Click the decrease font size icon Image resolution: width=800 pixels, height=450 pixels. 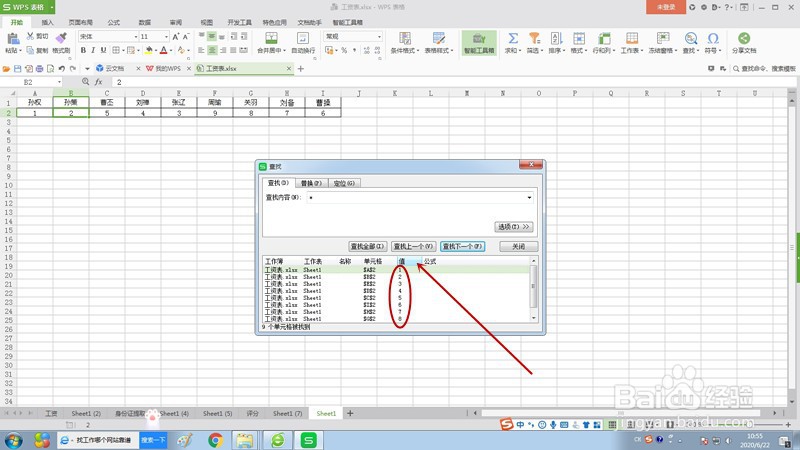pos(186,36)
